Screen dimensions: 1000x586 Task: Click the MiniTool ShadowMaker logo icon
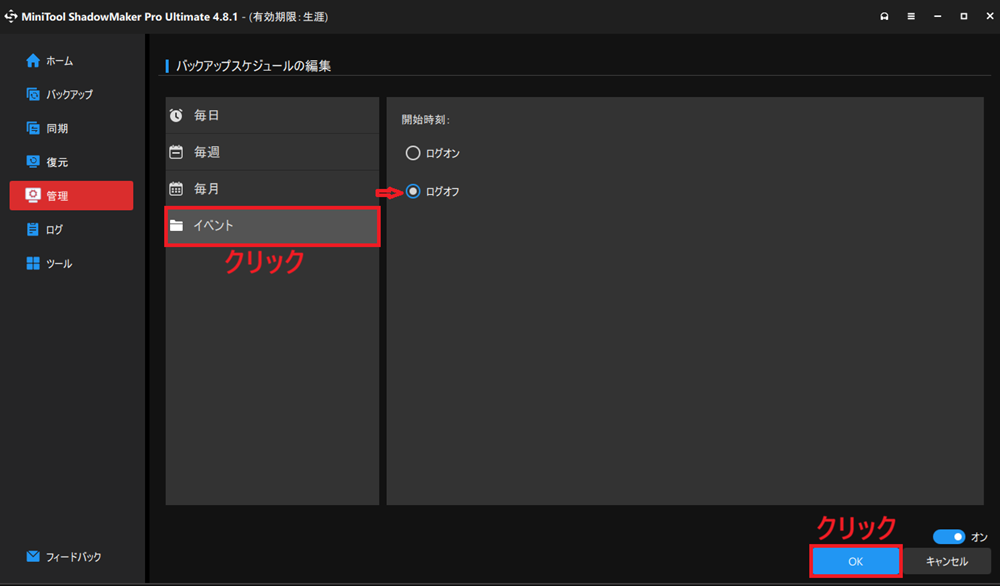point(11,17)
